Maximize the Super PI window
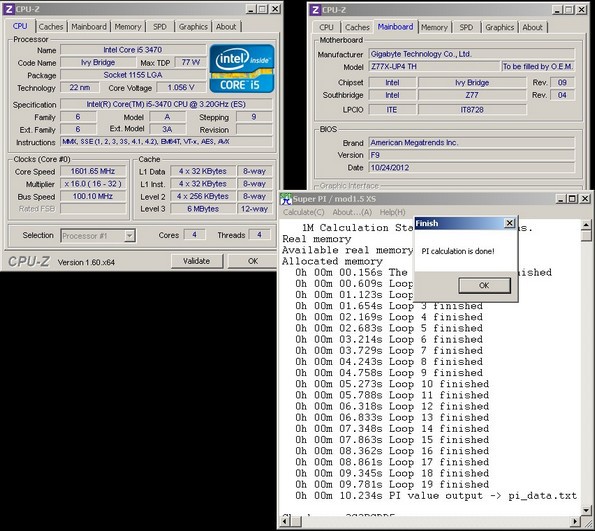The image size is (595, 531). pyautogui.click(x=572, y=199)
